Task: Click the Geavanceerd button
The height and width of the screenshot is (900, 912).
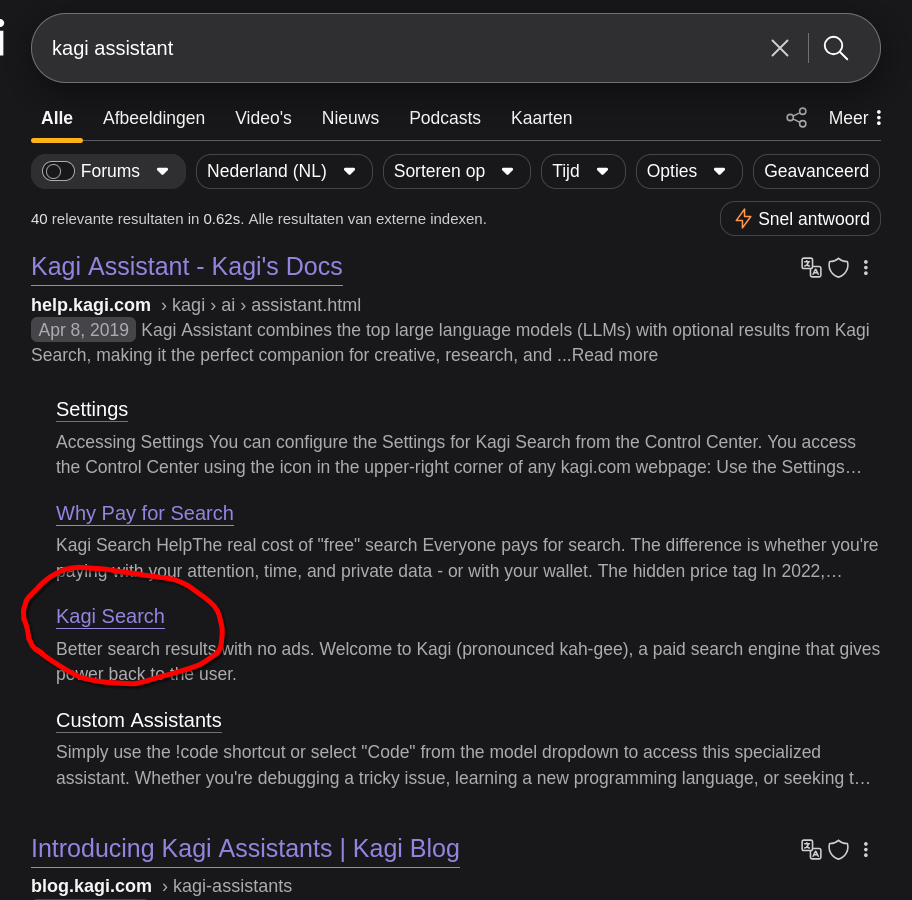Action: coord(816,171)
